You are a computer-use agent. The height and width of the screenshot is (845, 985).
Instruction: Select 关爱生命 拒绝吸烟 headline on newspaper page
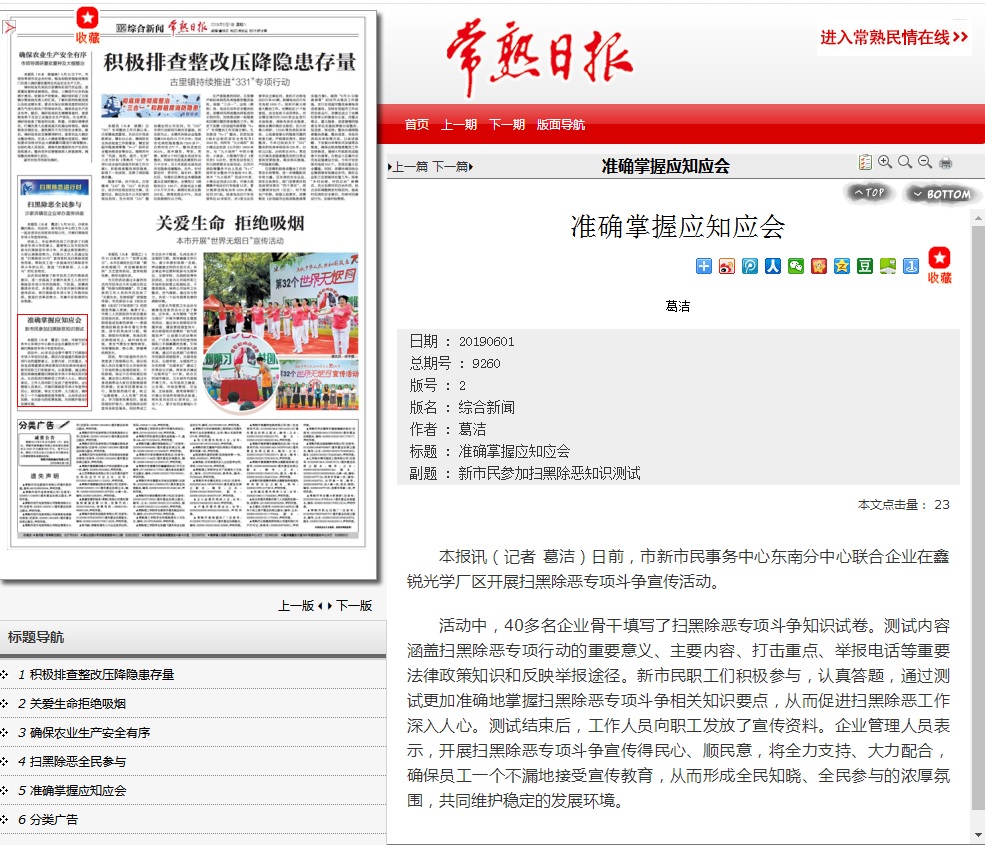point(230,223)
